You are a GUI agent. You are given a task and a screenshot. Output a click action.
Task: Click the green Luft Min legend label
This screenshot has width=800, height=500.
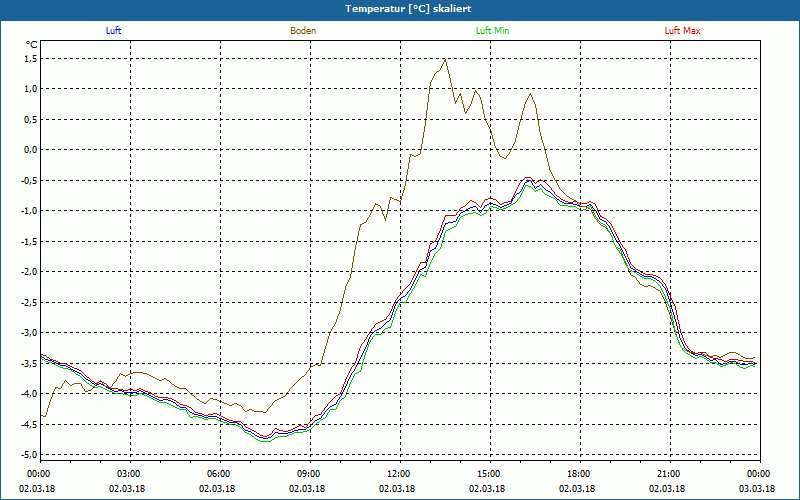pos(492,31)
